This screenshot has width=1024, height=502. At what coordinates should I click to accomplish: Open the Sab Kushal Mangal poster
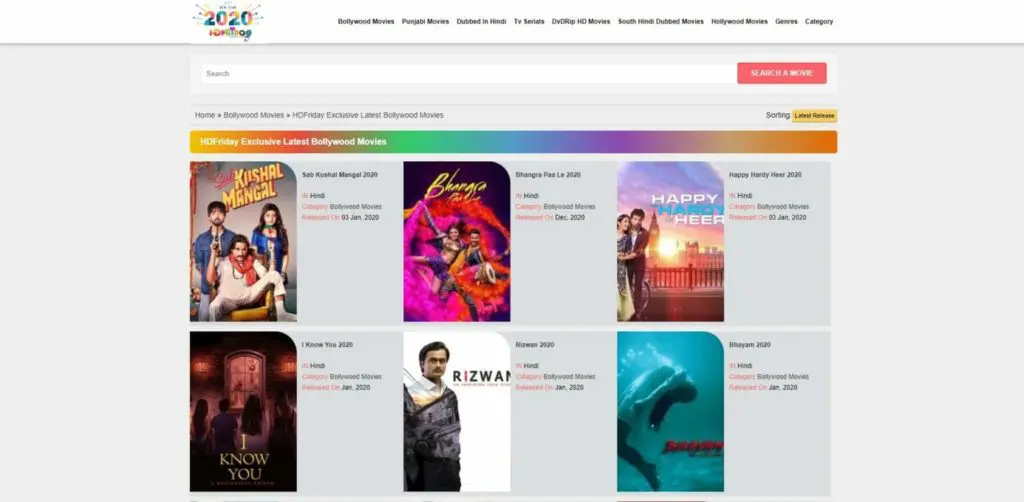point(243,242)
